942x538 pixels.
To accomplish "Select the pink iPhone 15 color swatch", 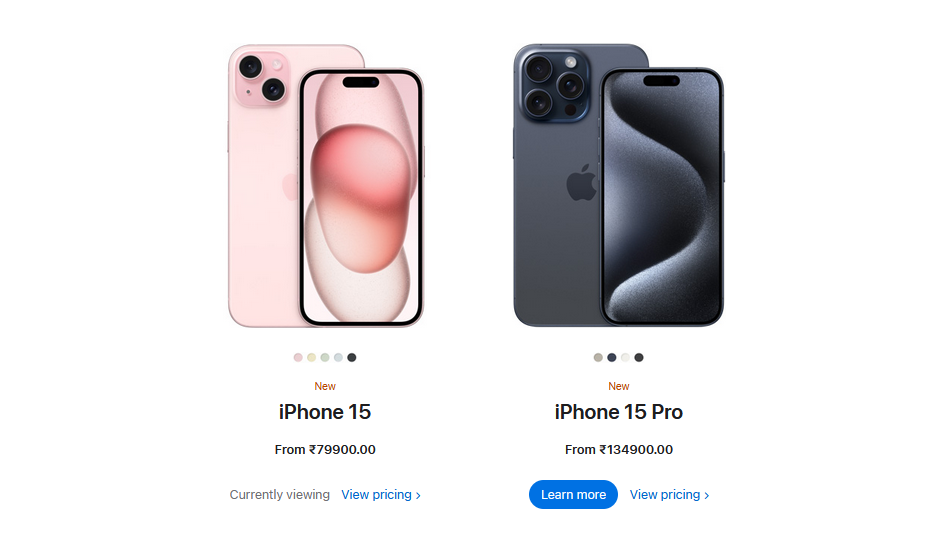I will coord(298,357).
